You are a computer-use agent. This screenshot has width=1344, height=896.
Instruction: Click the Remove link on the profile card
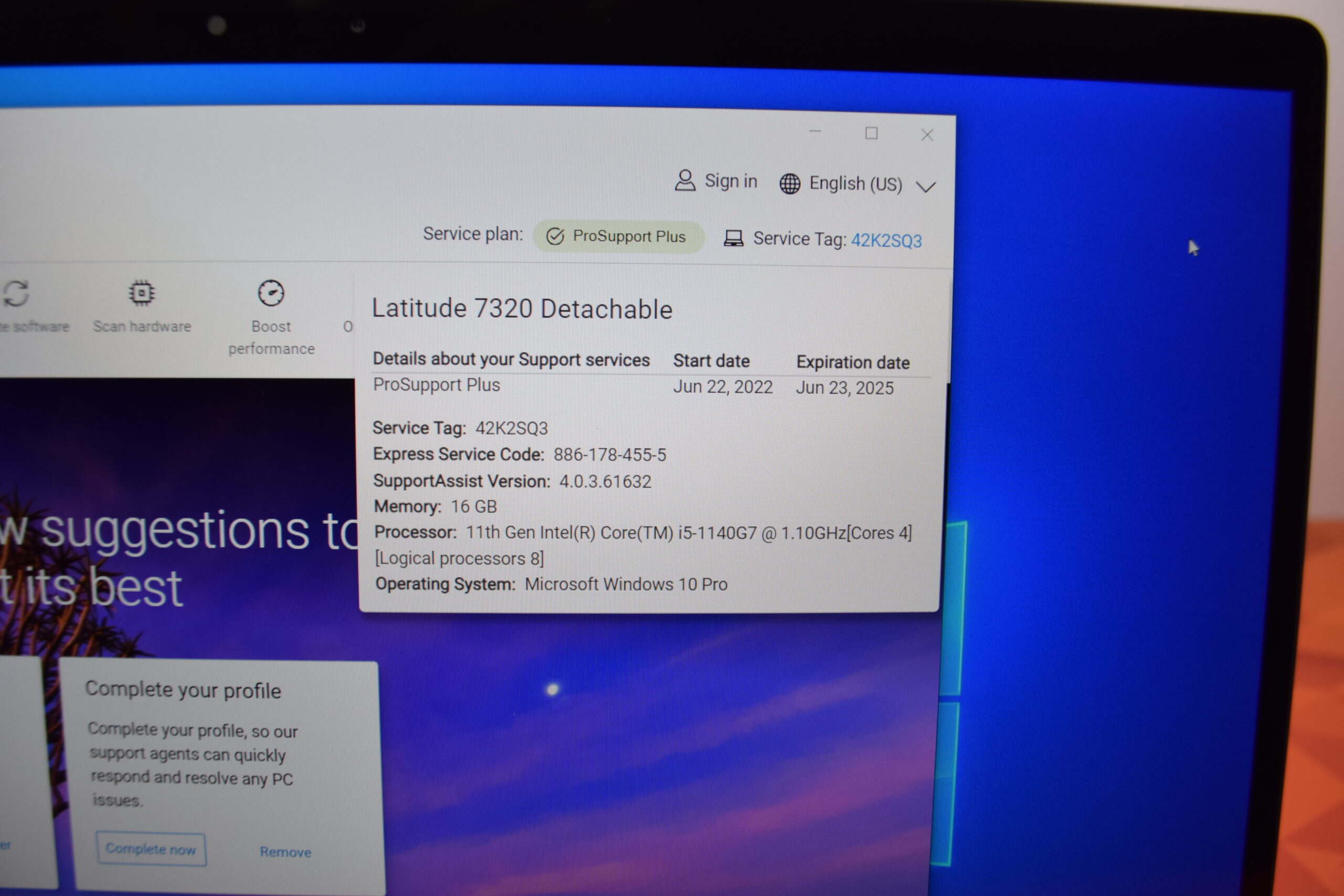click(286, 852)
